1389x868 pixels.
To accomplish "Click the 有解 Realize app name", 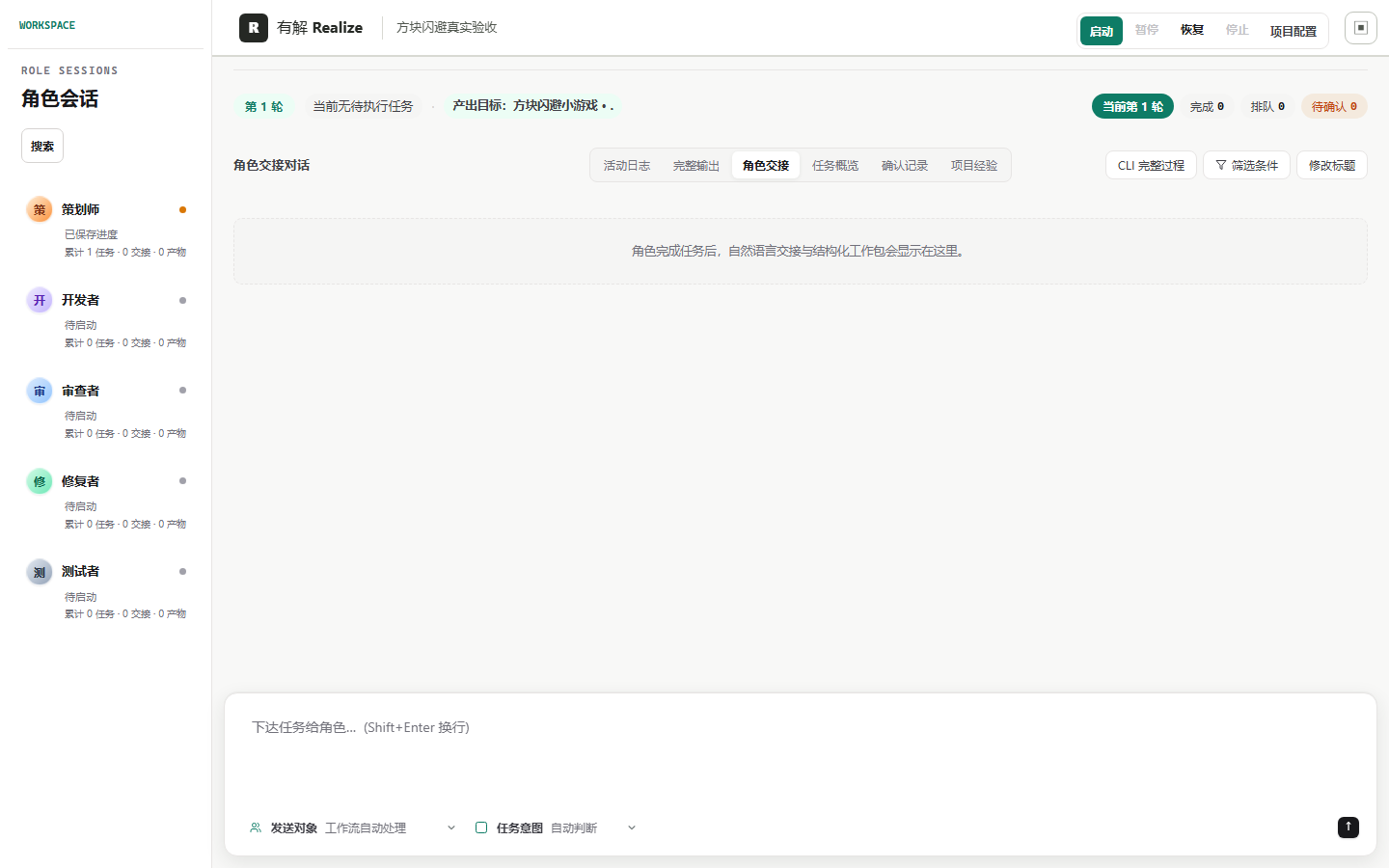I will (x=319, y=27).
